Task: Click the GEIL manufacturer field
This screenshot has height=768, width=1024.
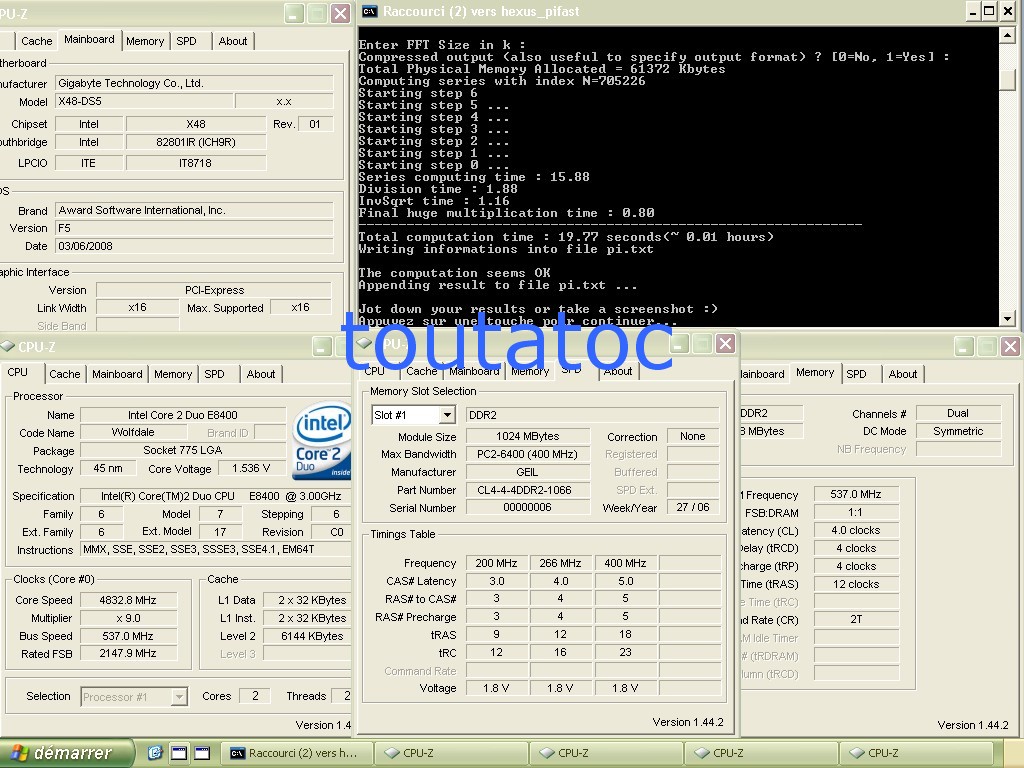Action: (528, 472)
